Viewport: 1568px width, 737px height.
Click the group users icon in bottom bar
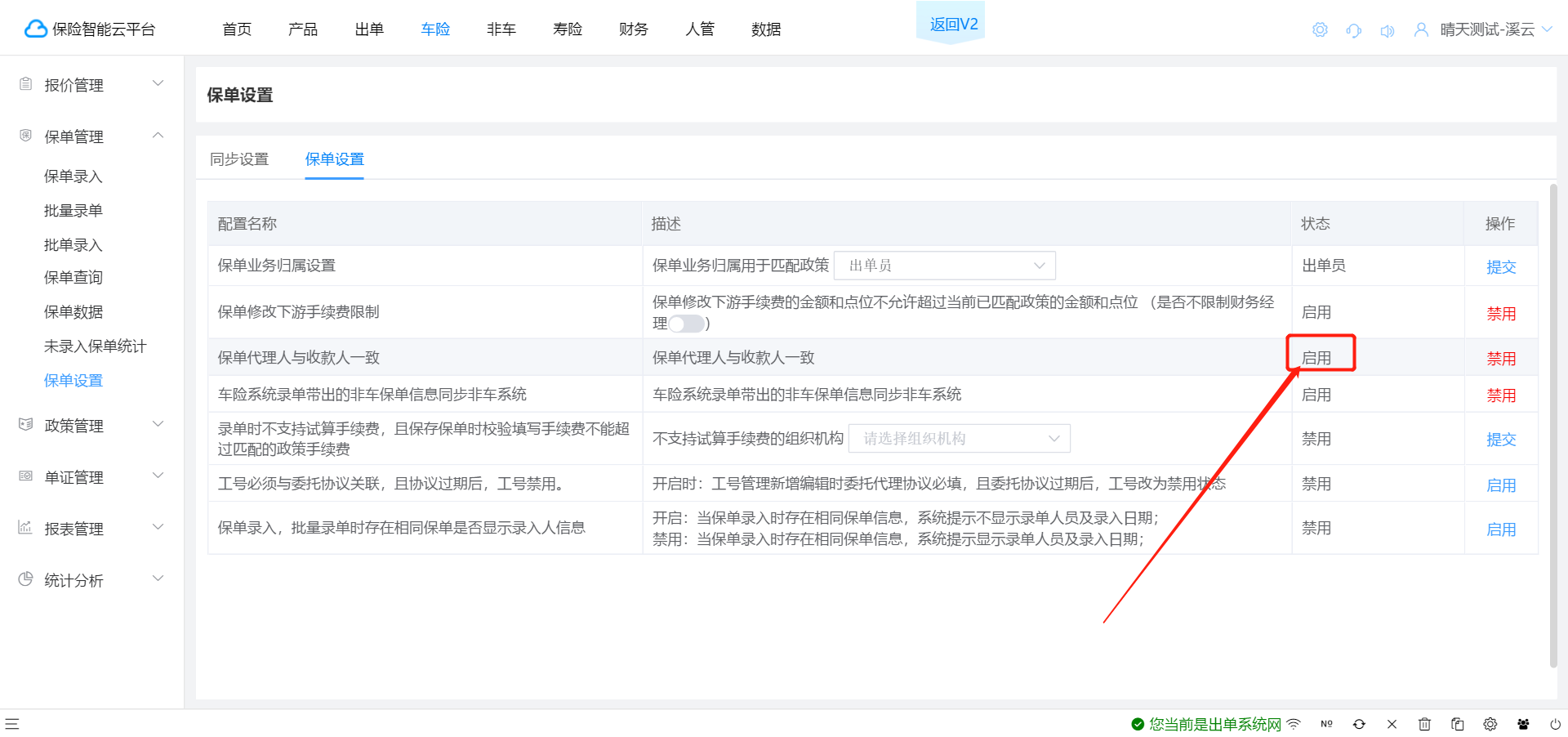point(1523,724)
